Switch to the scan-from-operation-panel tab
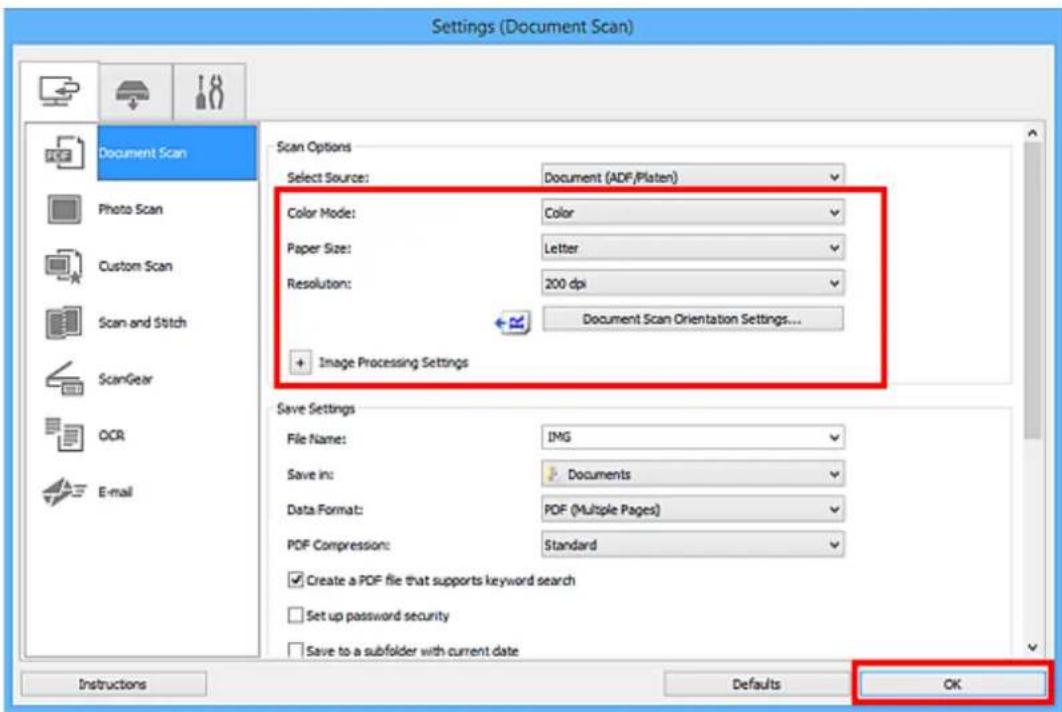1062x712 pixels. (x=134, y=93)
